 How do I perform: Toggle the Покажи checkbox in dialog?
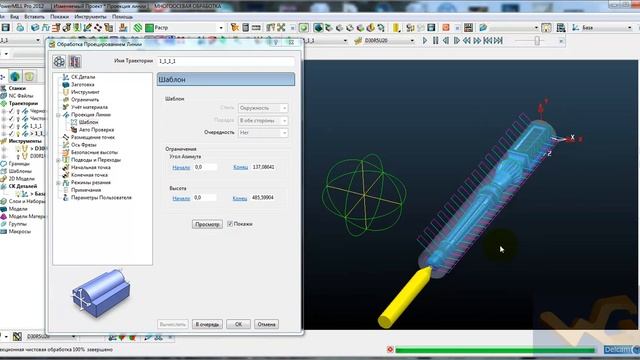[x=230, y=224]
